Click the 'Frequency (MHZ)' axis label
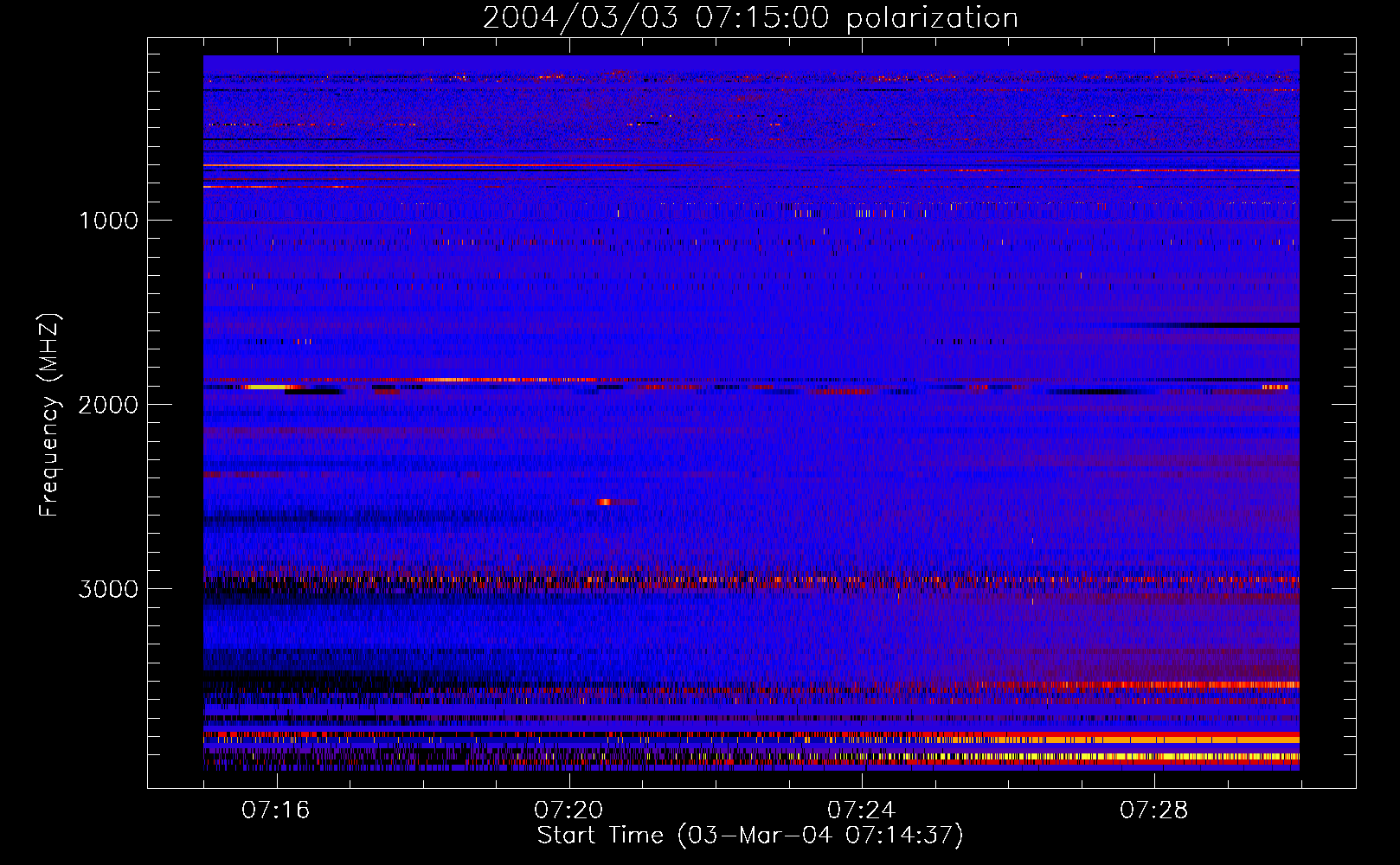Viewport: 1400px width, 865px height. pyautogui.click(x=49, y=415)
